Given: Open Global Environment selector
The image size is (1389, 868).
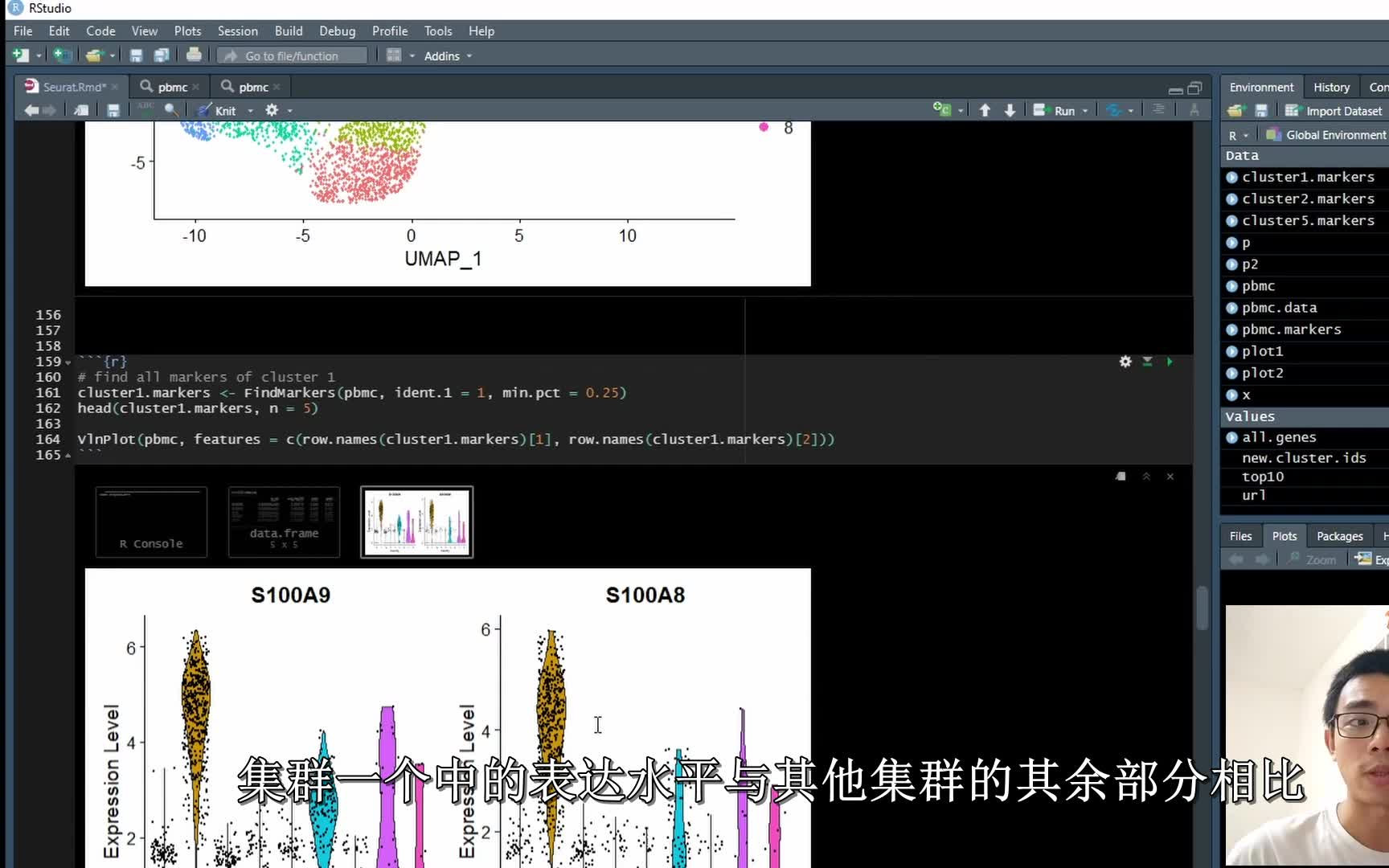Looking at the screenshot, I should 1326,135.
